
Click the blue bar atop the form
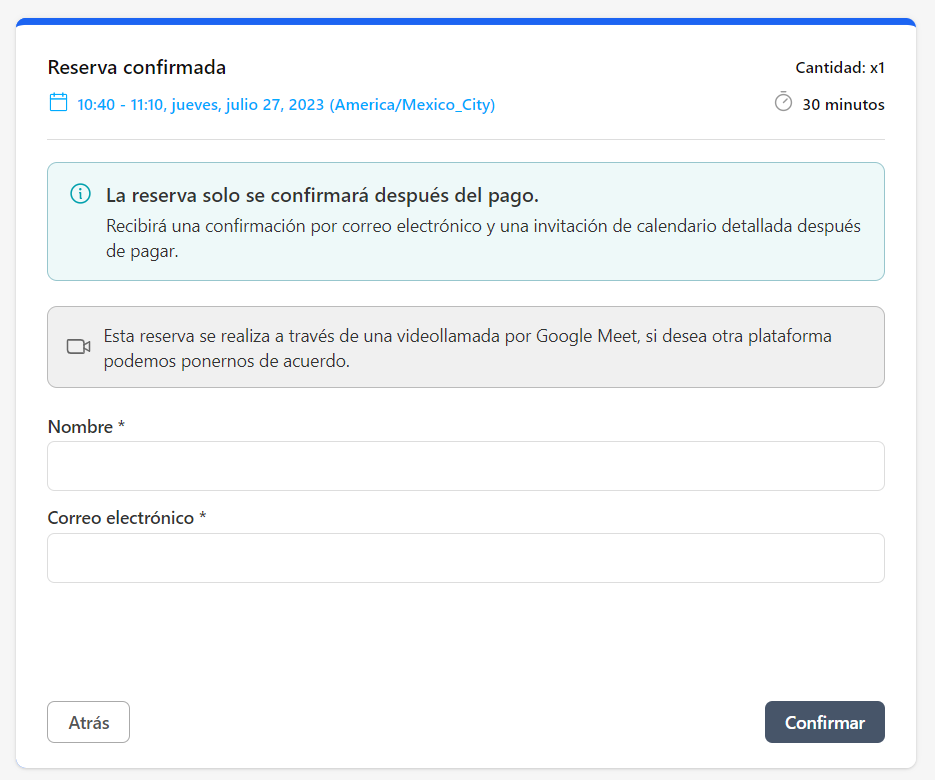(465, 21)
